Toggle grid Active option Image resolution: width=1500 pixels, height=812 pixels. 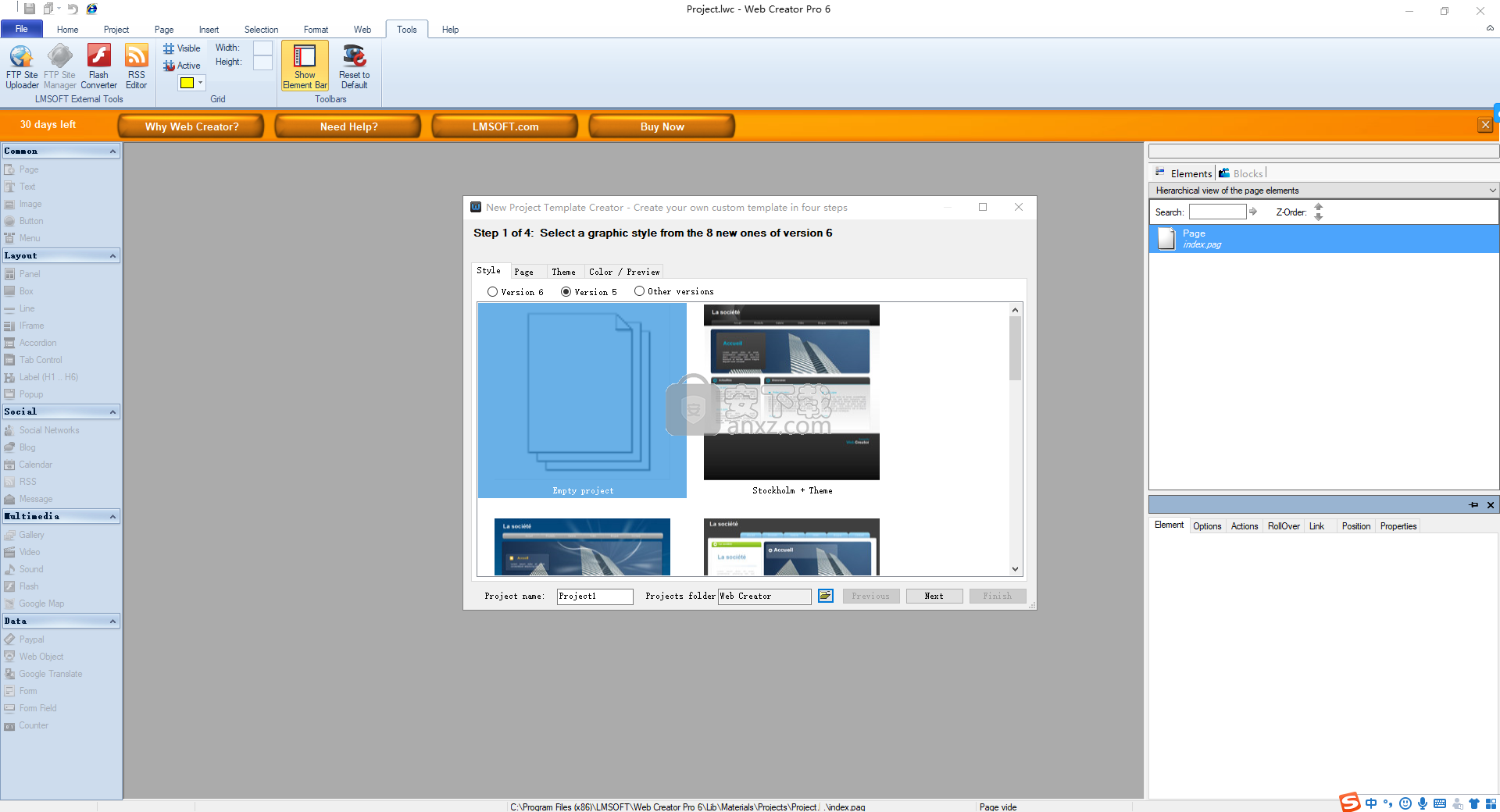coord(182,66)
